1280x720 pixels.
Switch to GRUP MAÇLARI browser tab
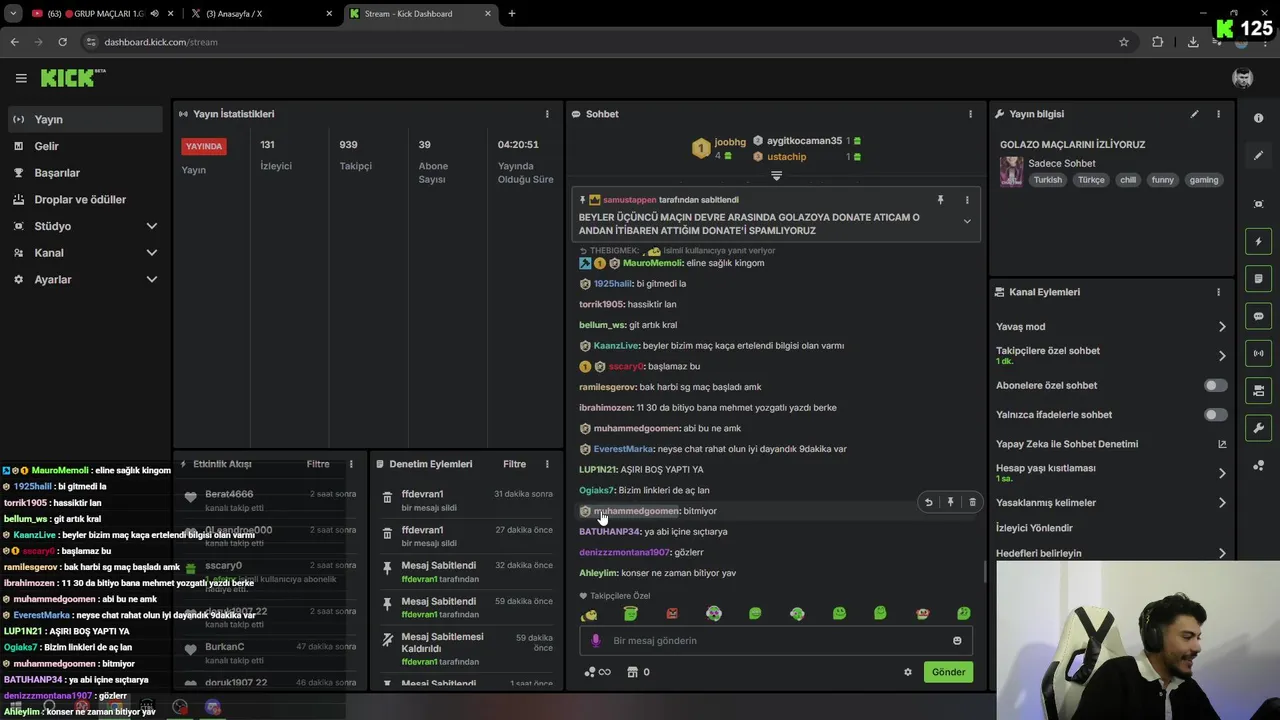pyautogui.click(x=100, y=14)
